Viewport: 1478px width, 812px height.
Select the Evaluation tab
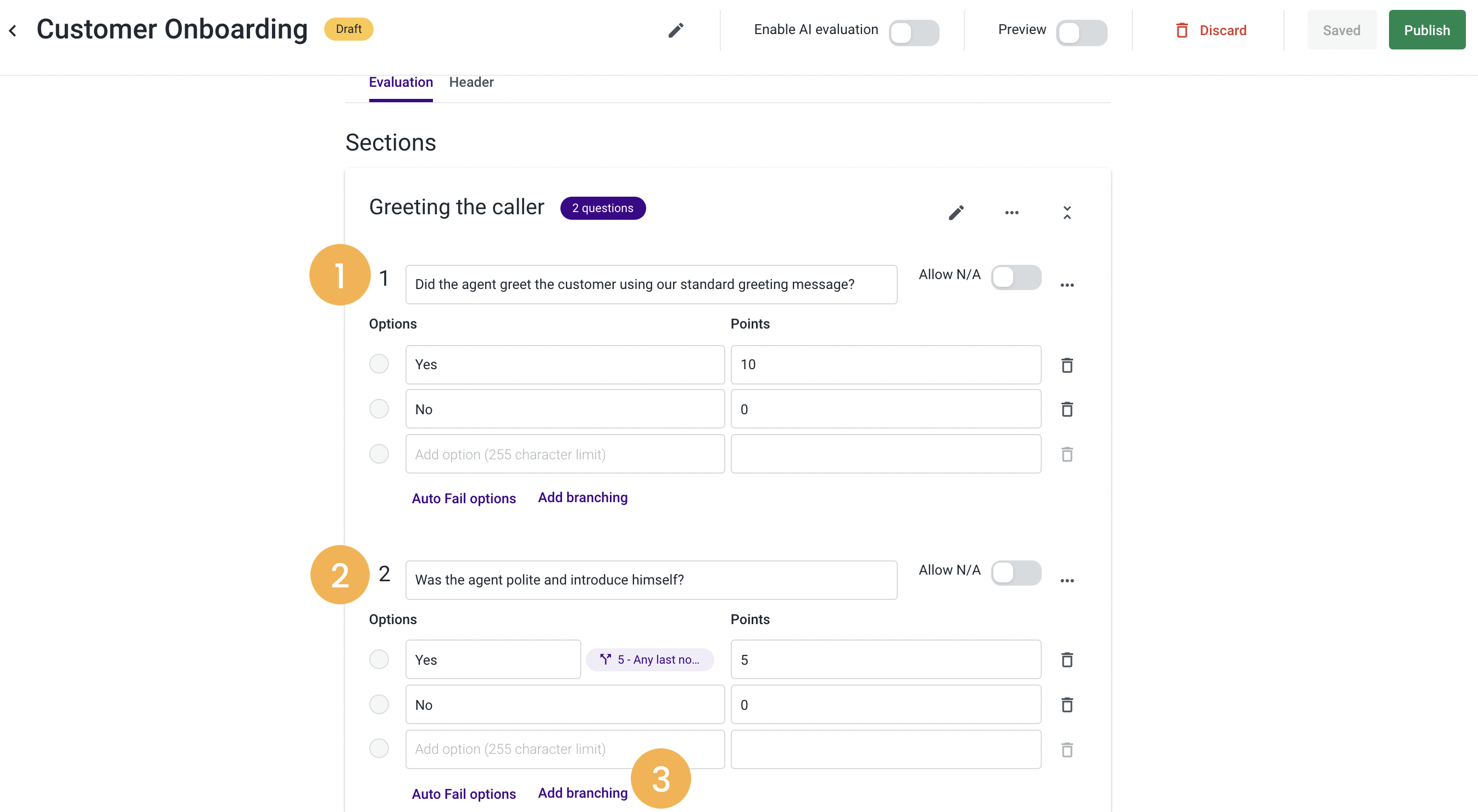401,82
